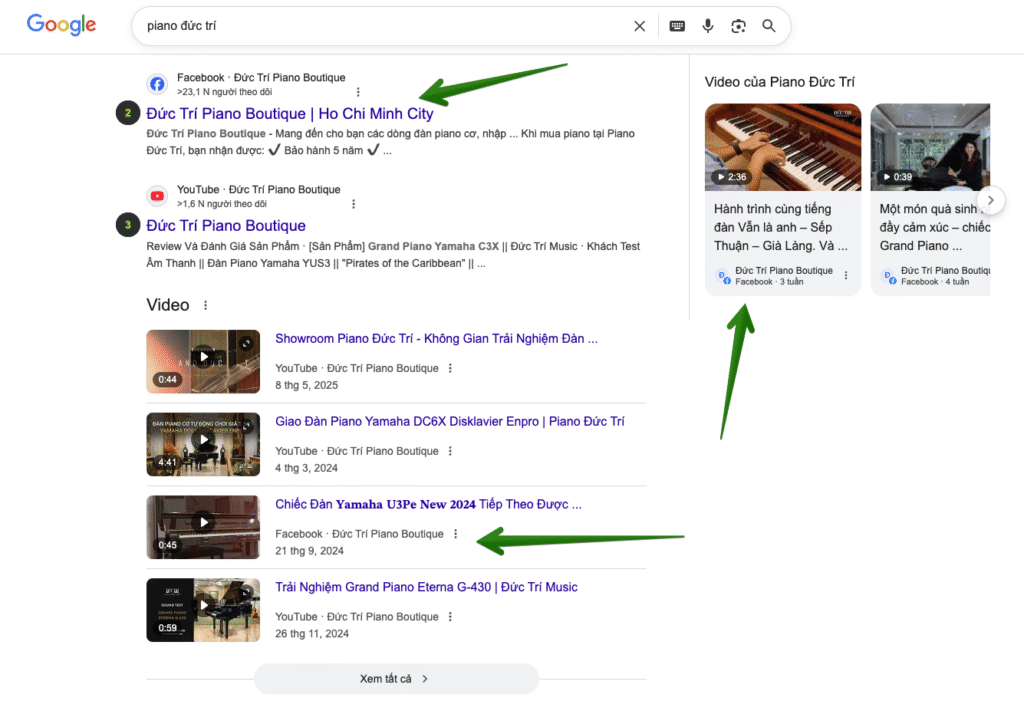Search by image with camera lens icon
1024x701 pixels.
coord(738,26)
